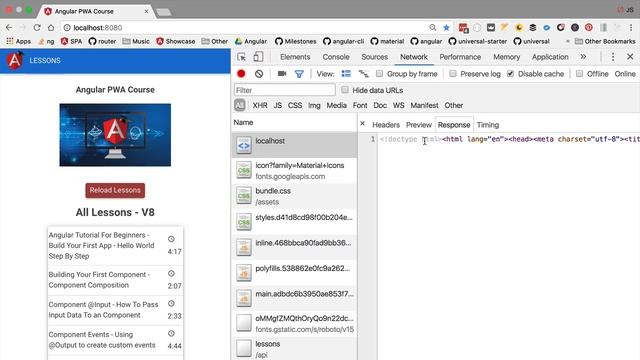
Task: Click the Reload Lessons button
Action: 115,190
